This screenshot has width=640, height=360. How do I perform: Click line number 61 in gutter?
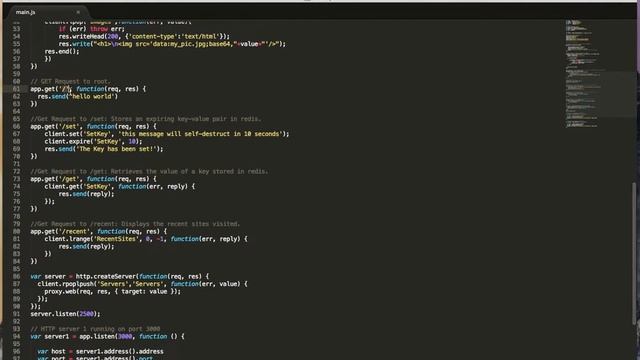click(16, 89)
